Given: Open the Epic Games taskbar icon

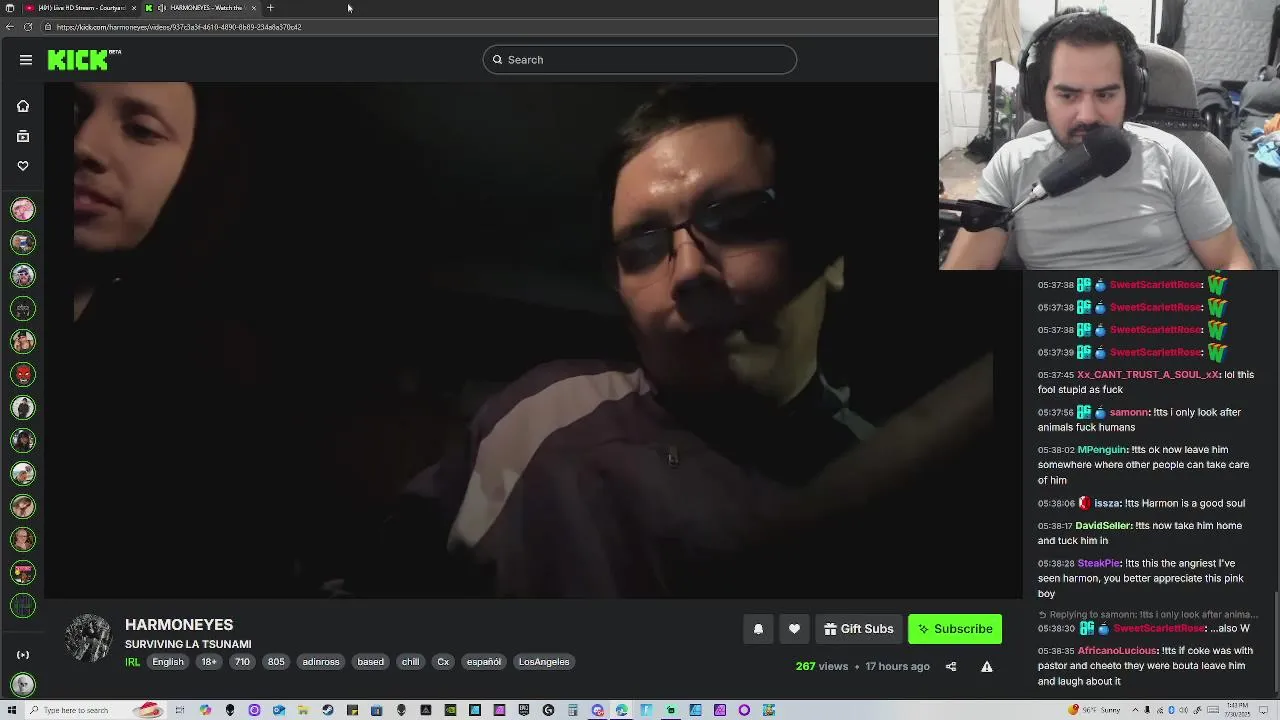Looking at the screenshot, I should point(524,710).
